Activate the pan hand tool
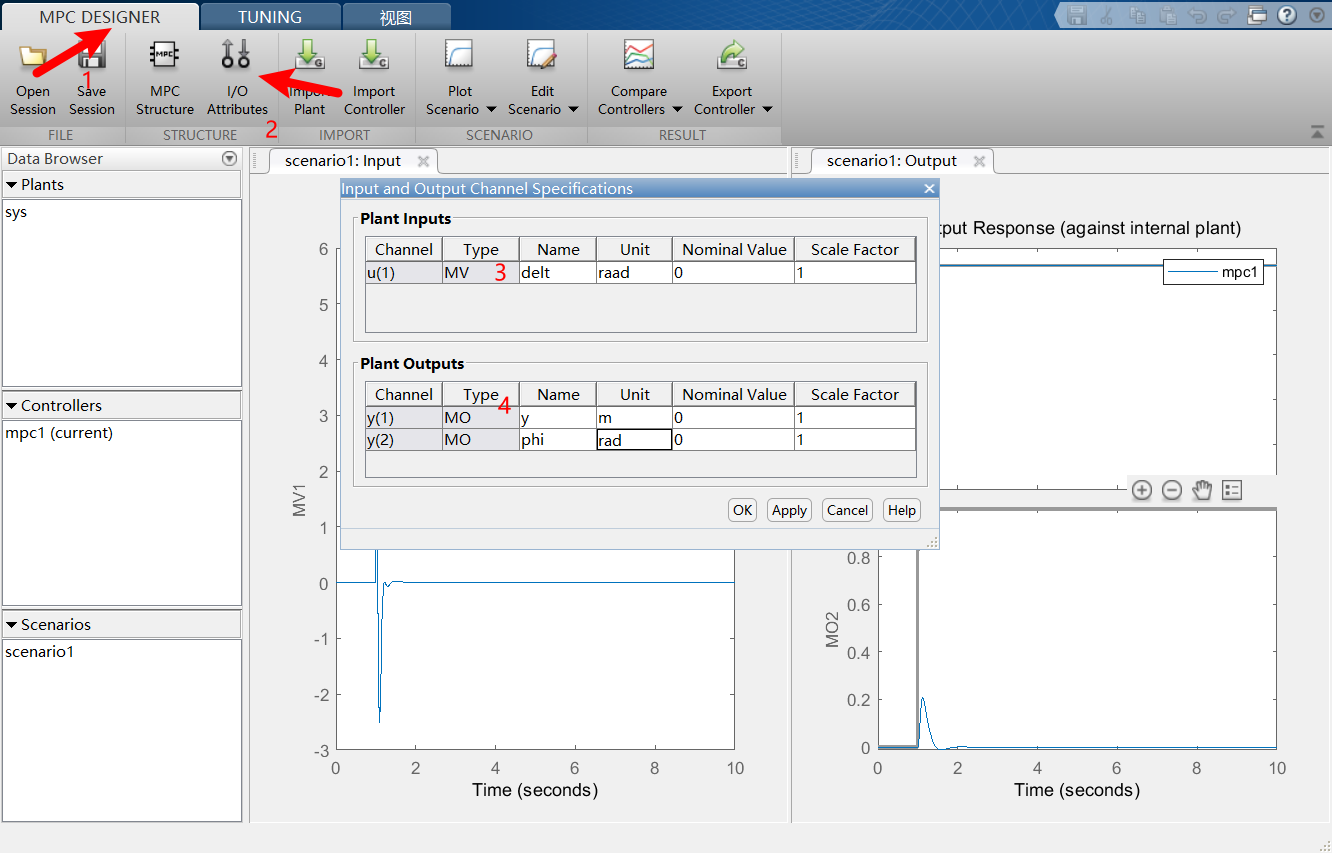 [1202, 490]
